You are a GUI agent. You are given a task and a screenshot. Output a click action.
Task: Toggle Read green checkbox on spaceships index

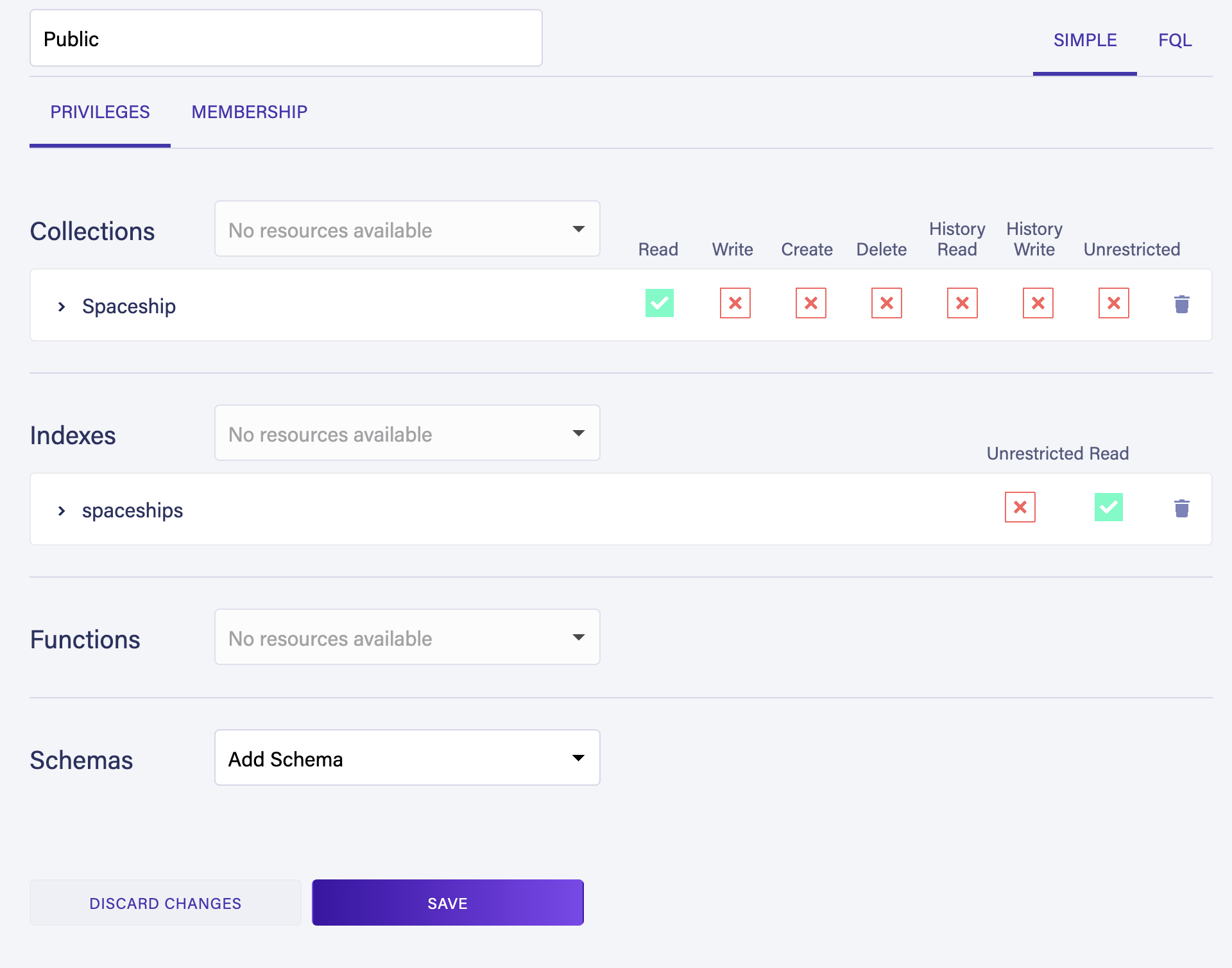point(1108,507)
